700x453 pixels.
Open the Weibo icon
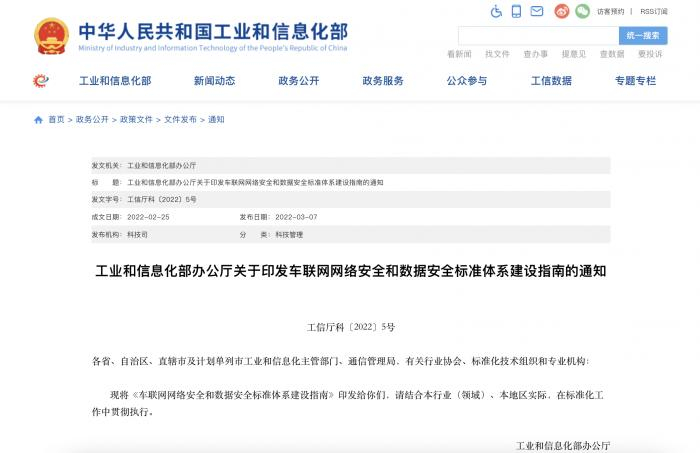(562, 11)
